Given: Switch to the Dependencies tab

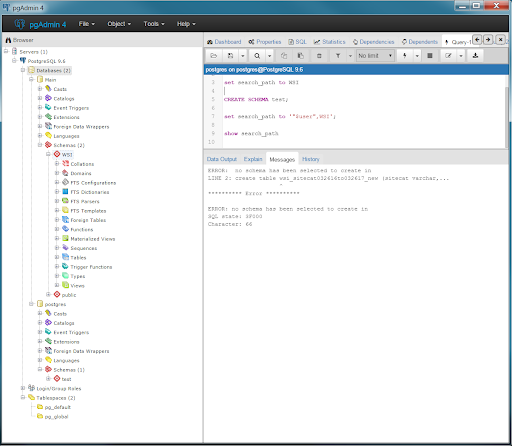Looking at the screenshot, I should coord(373,42).
